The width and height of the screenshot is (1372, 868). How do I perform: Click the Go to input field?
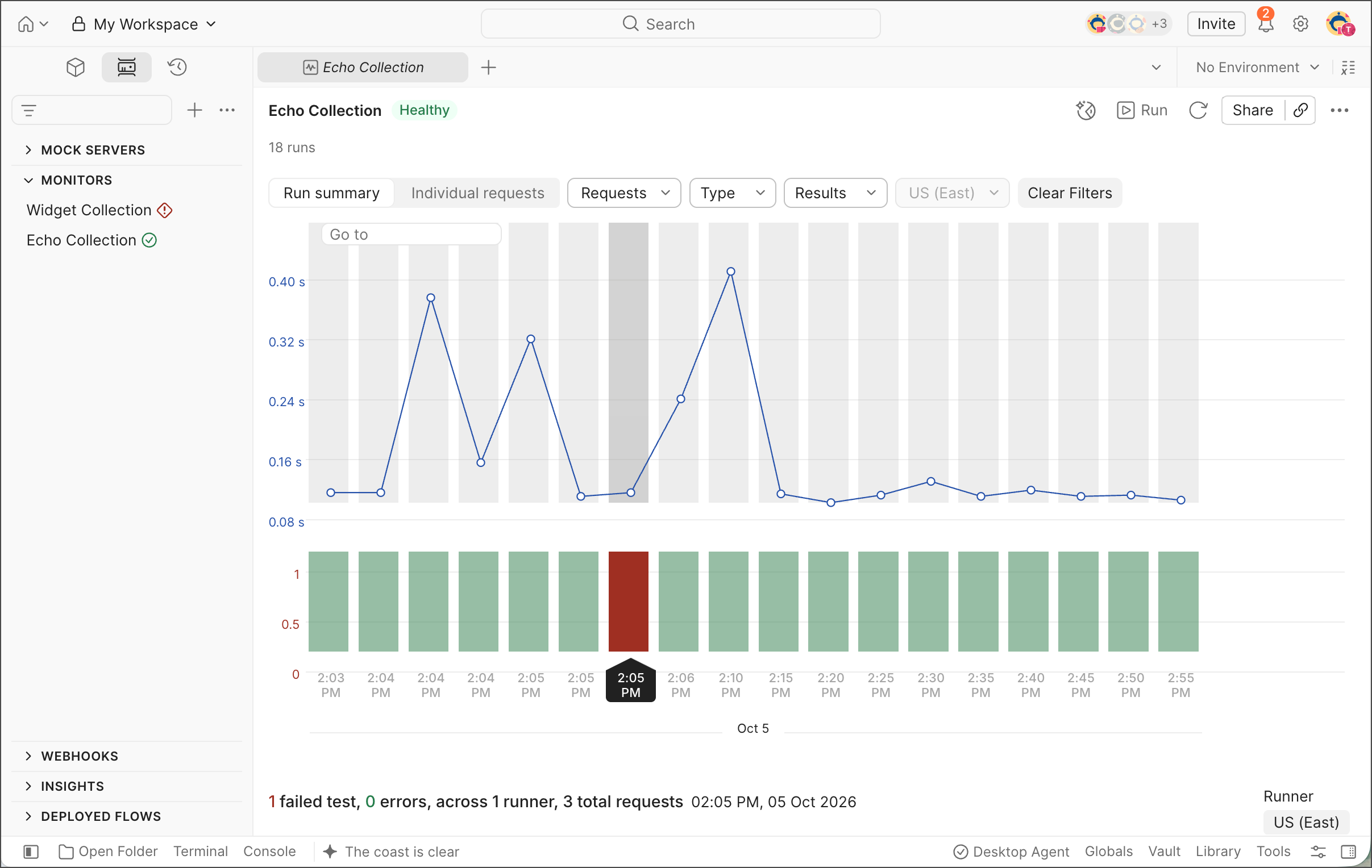click(411, 234)
